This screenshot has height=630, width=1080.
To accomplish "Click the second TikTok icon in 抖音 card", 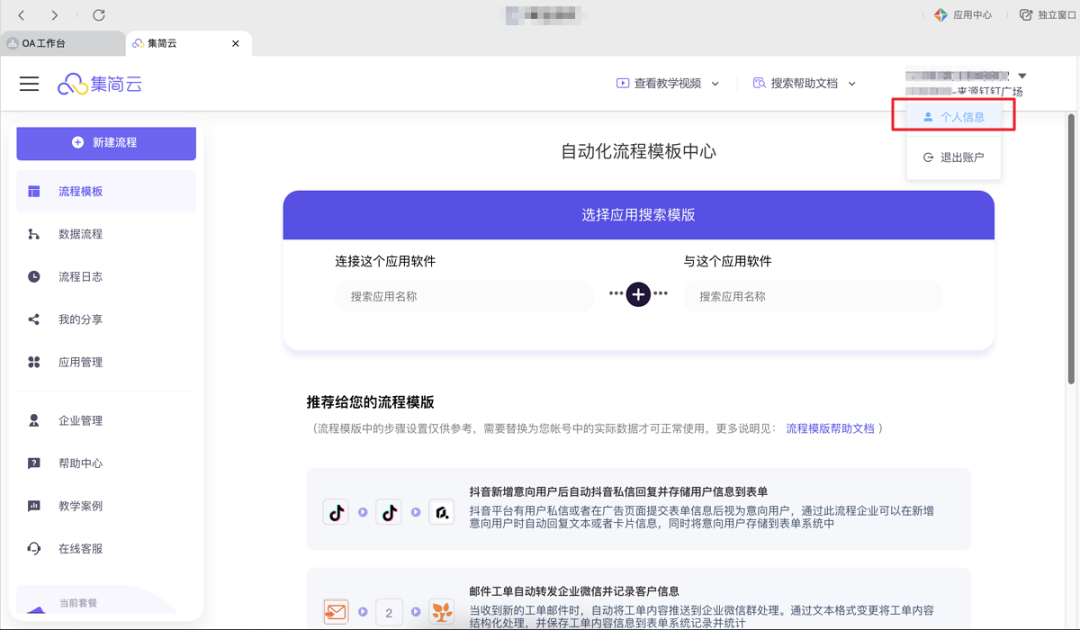I will [389, 512].
